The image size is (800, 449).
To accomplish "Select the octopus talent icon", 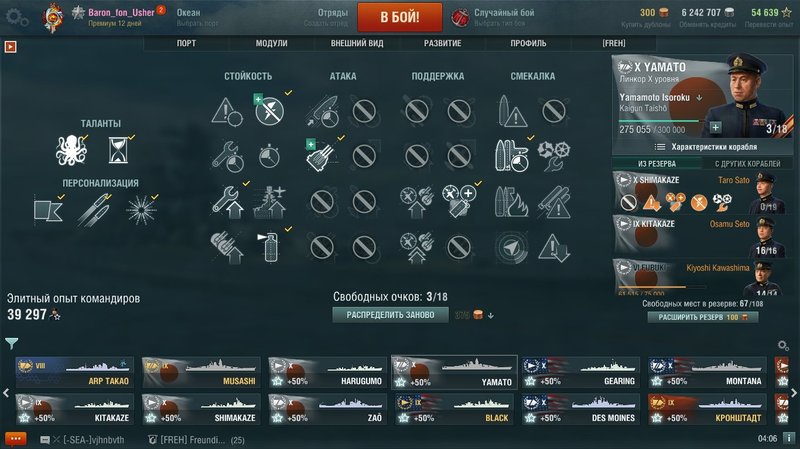I will coord(71,151).
